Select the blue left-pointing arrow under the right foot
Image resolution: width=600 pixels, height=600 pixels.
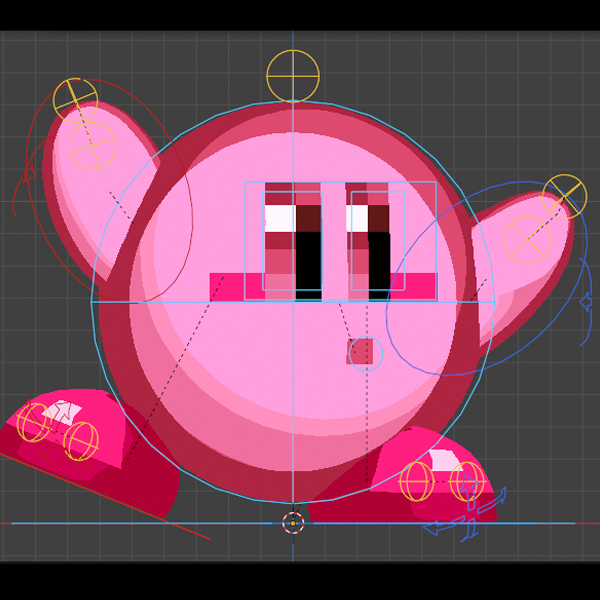coord(445,526)
